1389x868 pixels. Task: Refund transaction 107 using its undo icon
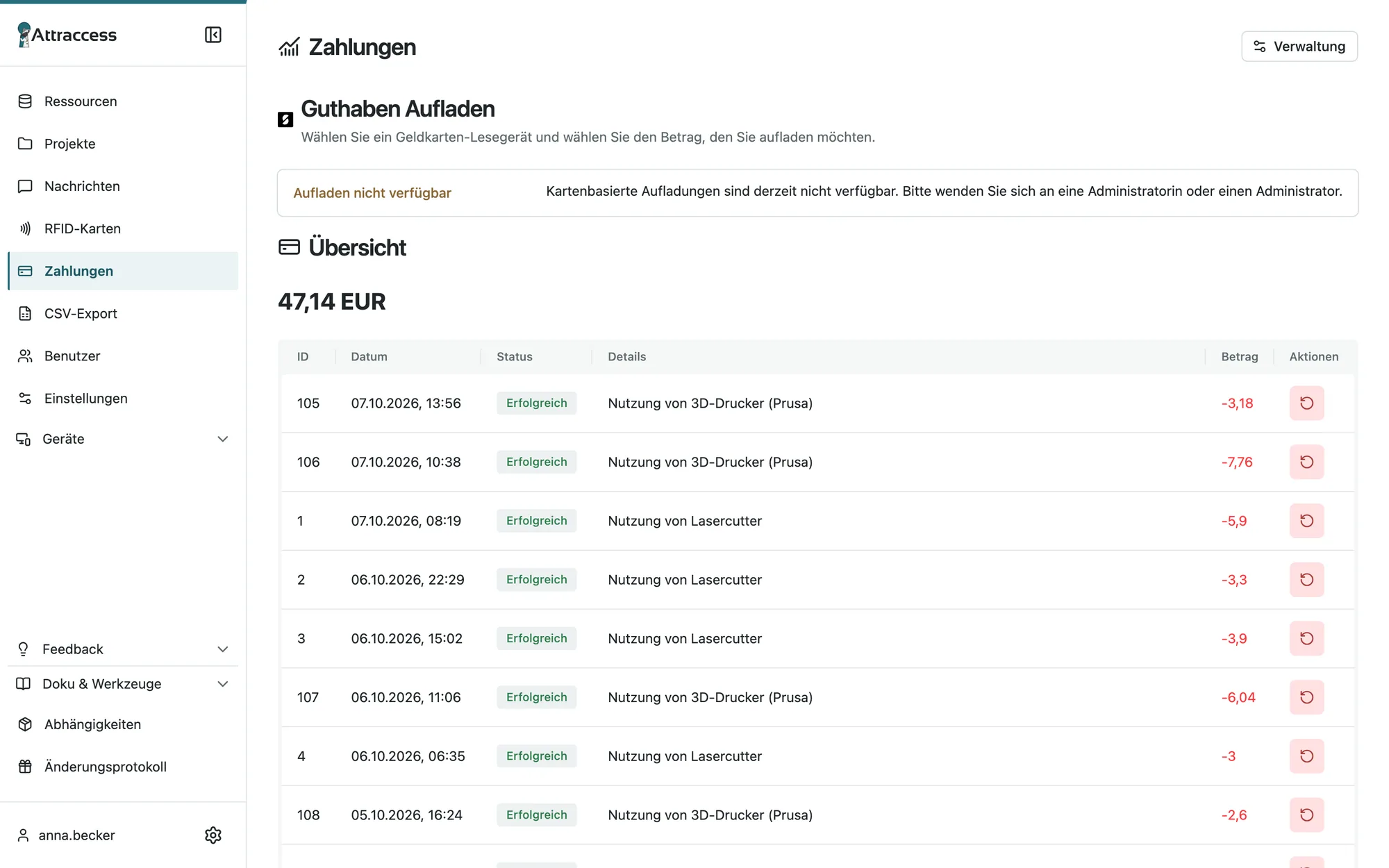coord(1306,697)
